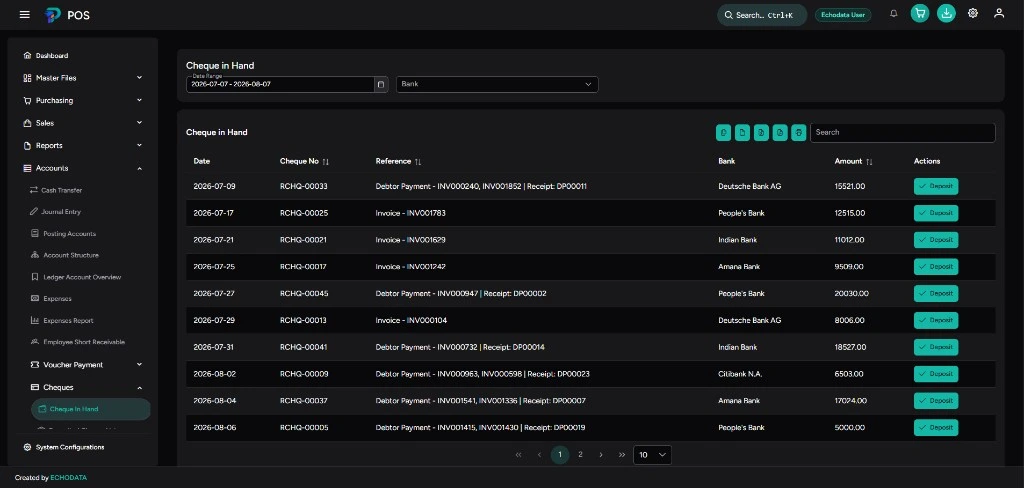Click the print icon in table toolbar
Screen dimensions: 1024x488
[799, 133]
